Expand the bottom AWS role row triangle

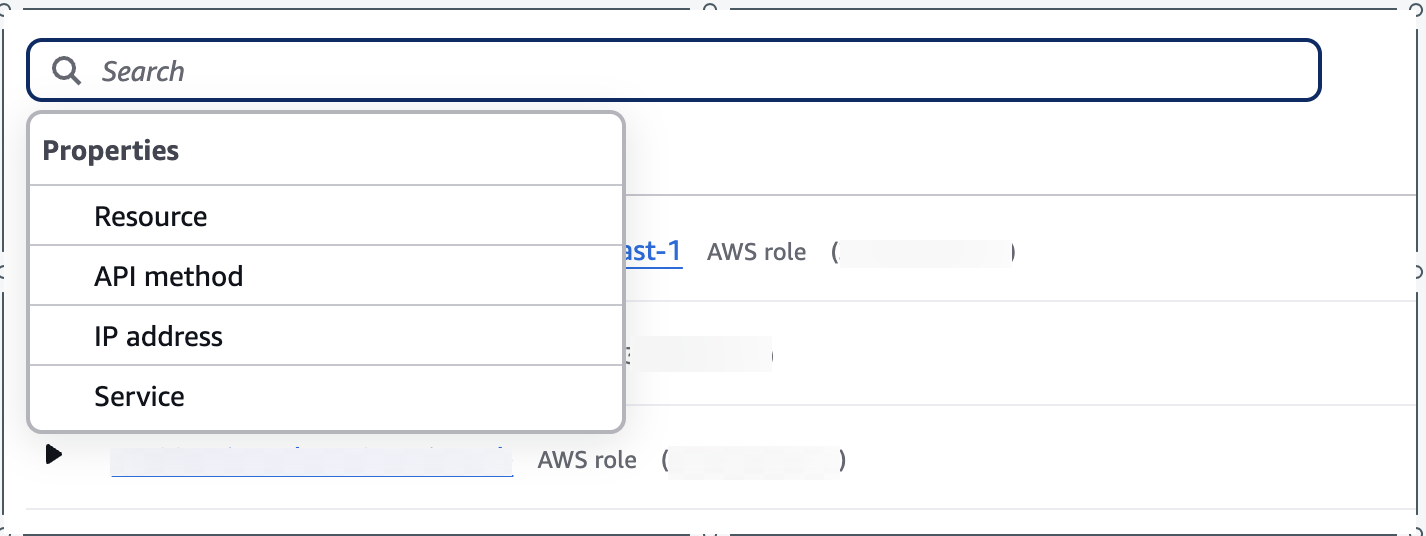tap(54, 455)
